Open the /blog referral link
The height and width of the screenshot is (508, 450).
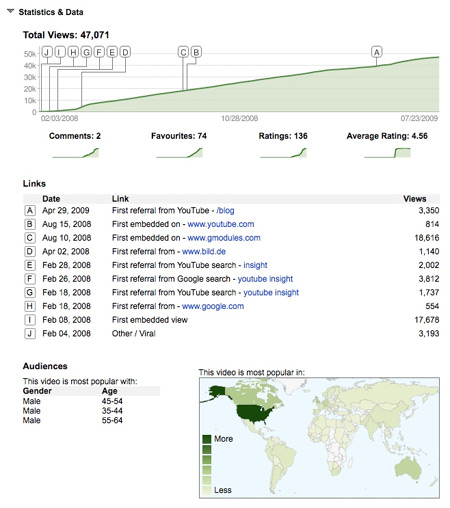pyautogui.click(x=225, y=211)
